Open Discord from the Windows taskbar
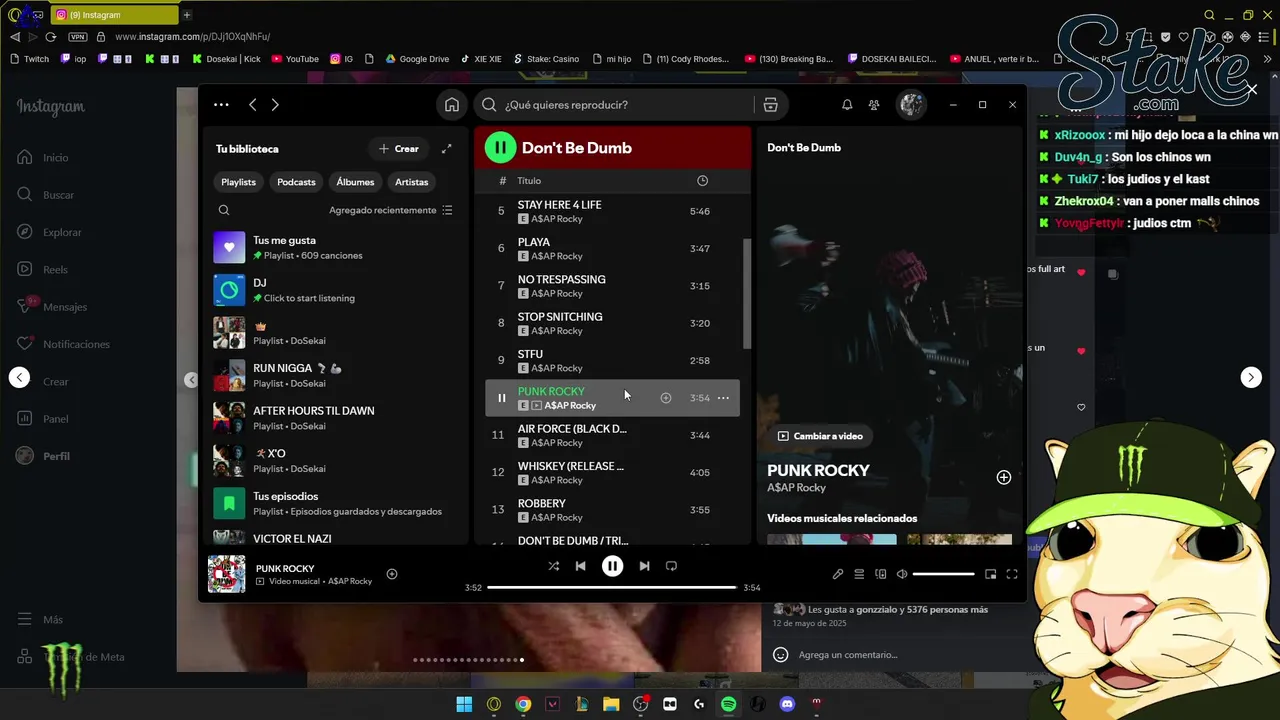The width and height of the screenshot is (1280, 720). [x=787, y=704]
